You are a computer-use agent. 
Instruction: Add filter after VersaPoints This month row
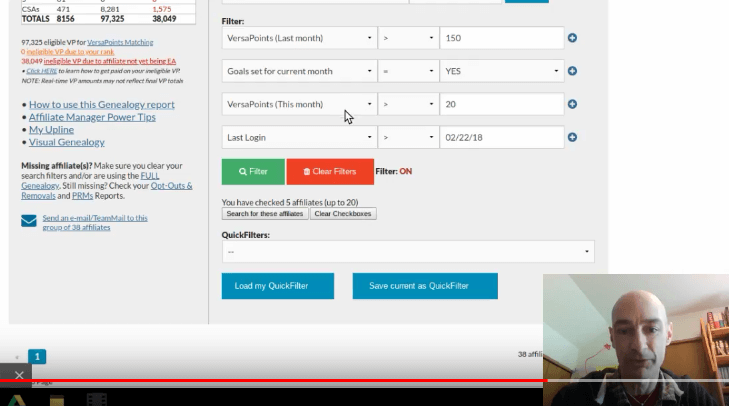(x=573, y=104)
